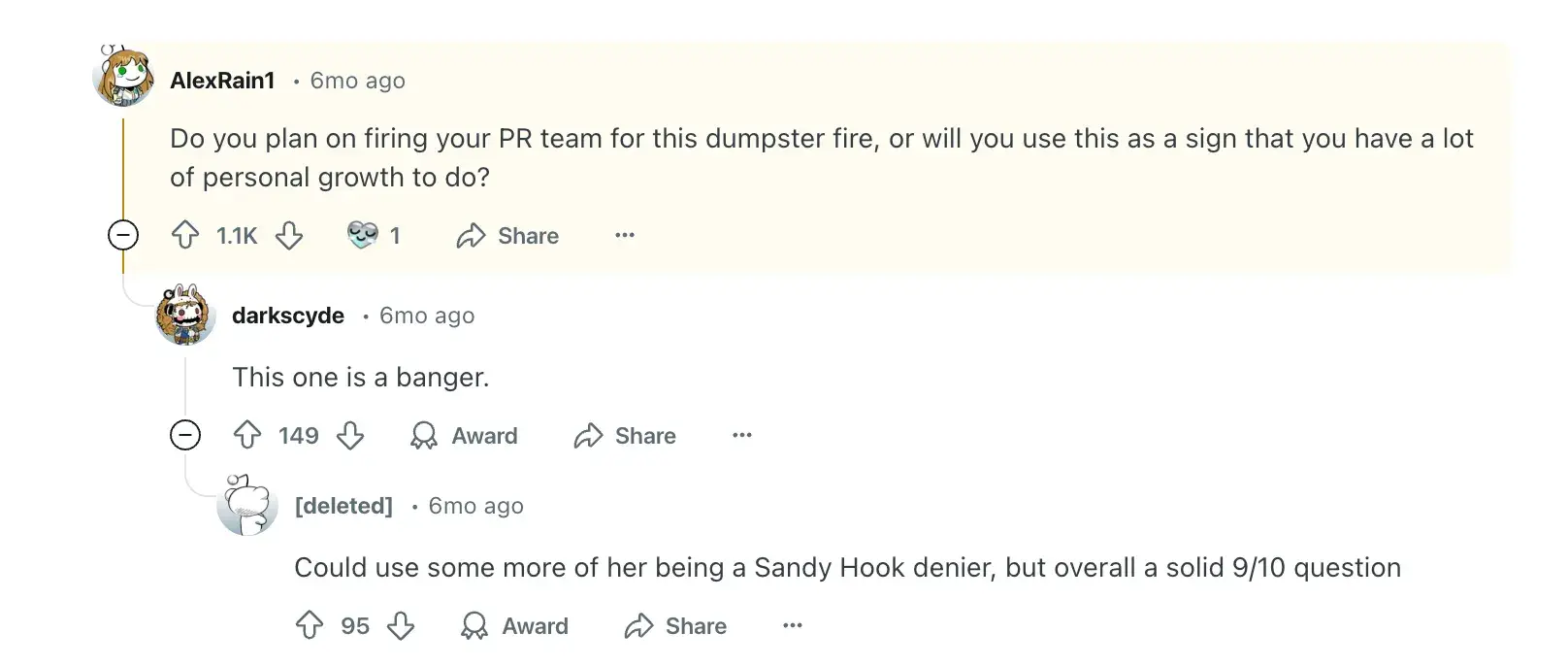
Task: Upvote darkscyde's comment
Action: coord(247,435)
